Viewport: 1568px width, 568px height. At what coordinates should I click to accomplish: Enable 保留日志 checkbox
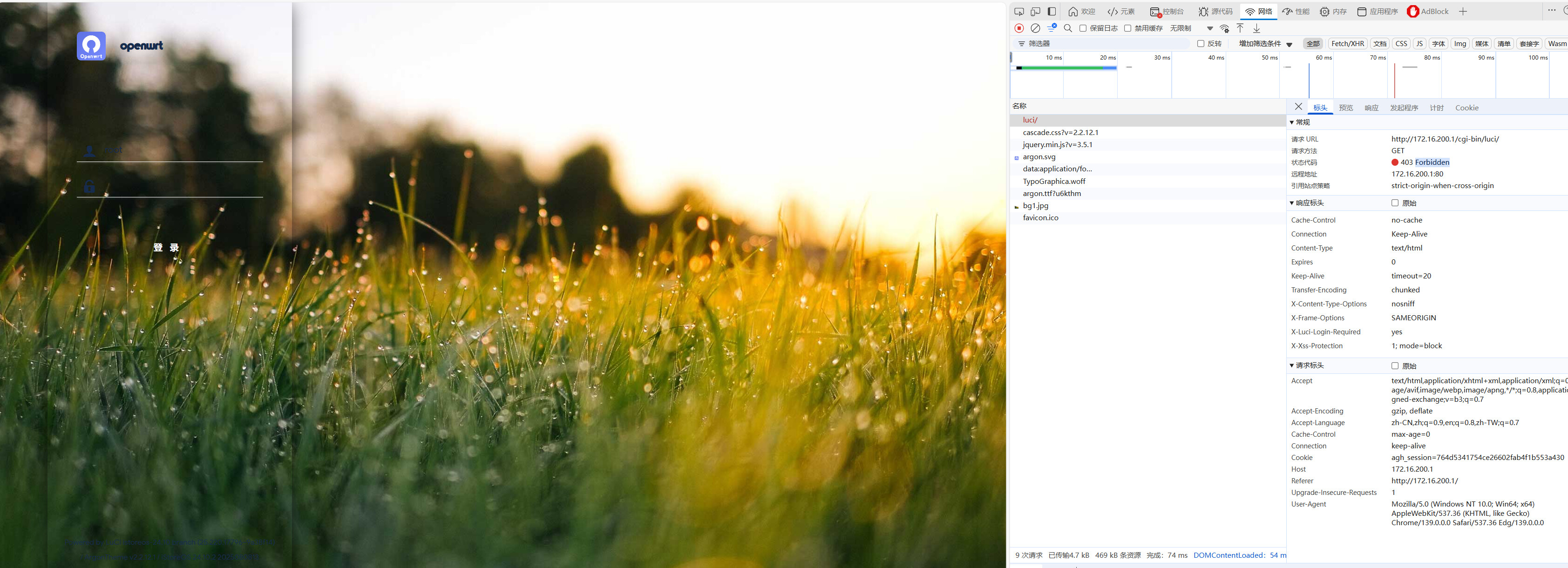1083,28
